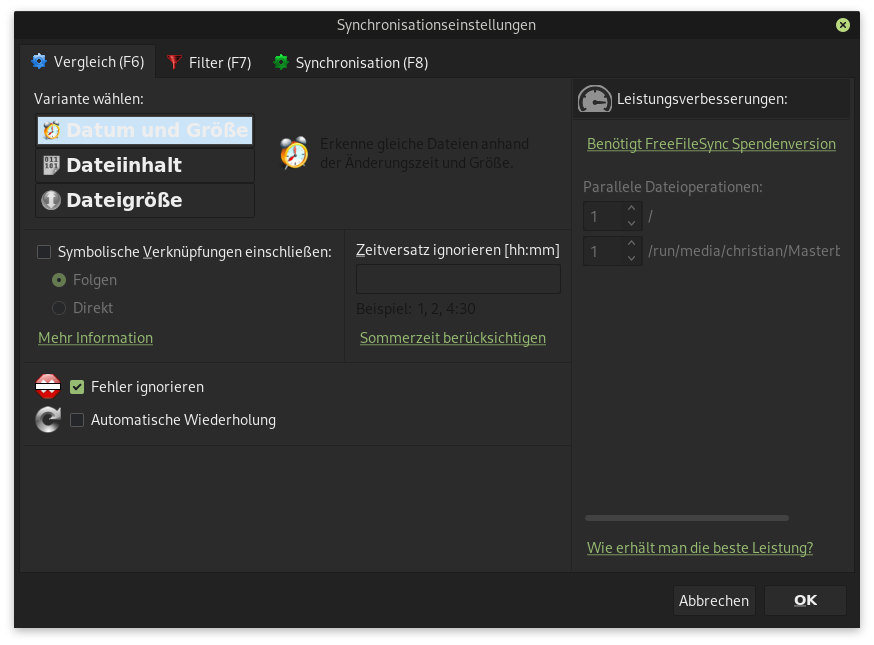
Task: Click the size arrow icon on Dateigröße
Action: tap(51, 200)
